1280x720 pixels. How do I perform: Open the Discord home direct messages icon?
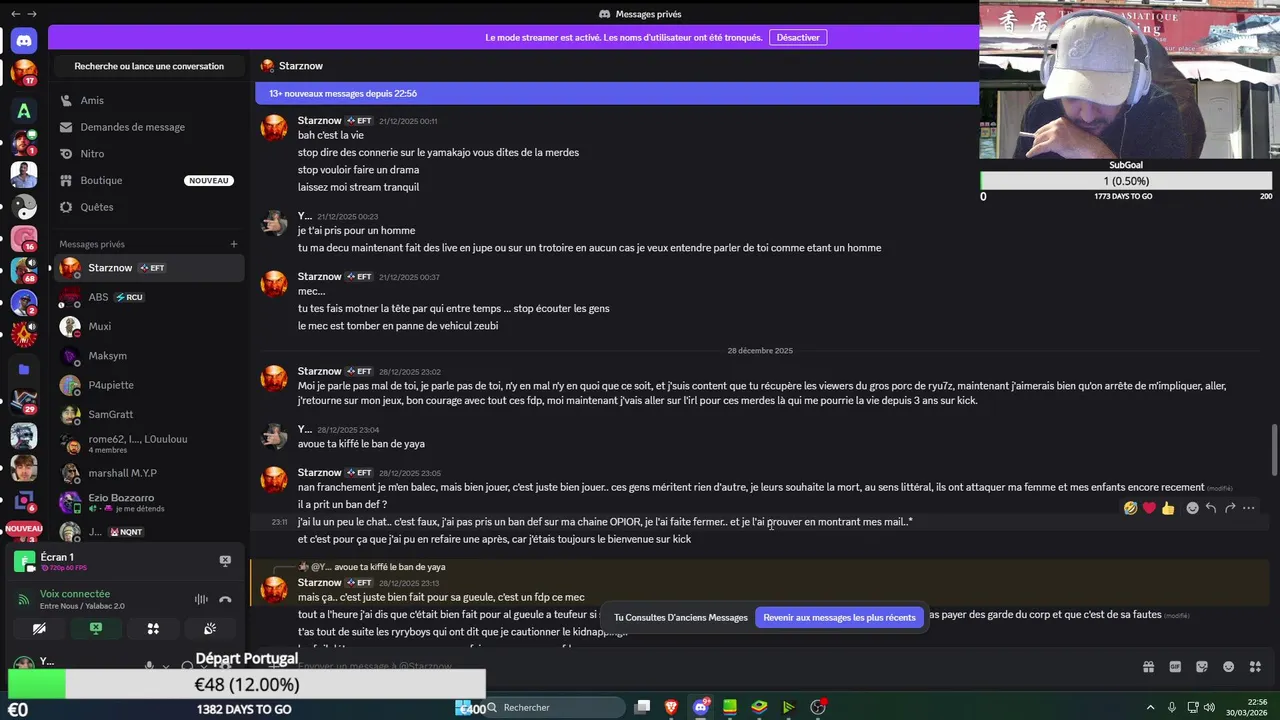tap(24, 40)
